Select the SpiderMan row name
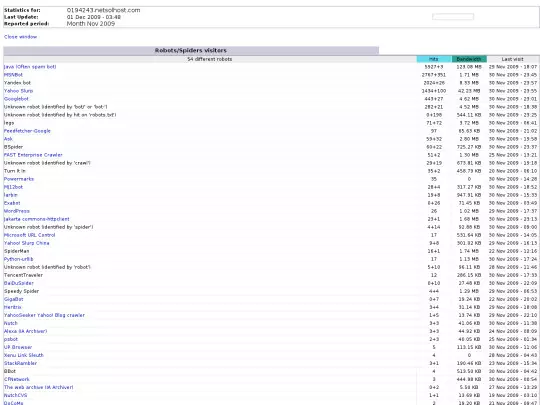This screenshot has width=540, height=405. (17, 251)
